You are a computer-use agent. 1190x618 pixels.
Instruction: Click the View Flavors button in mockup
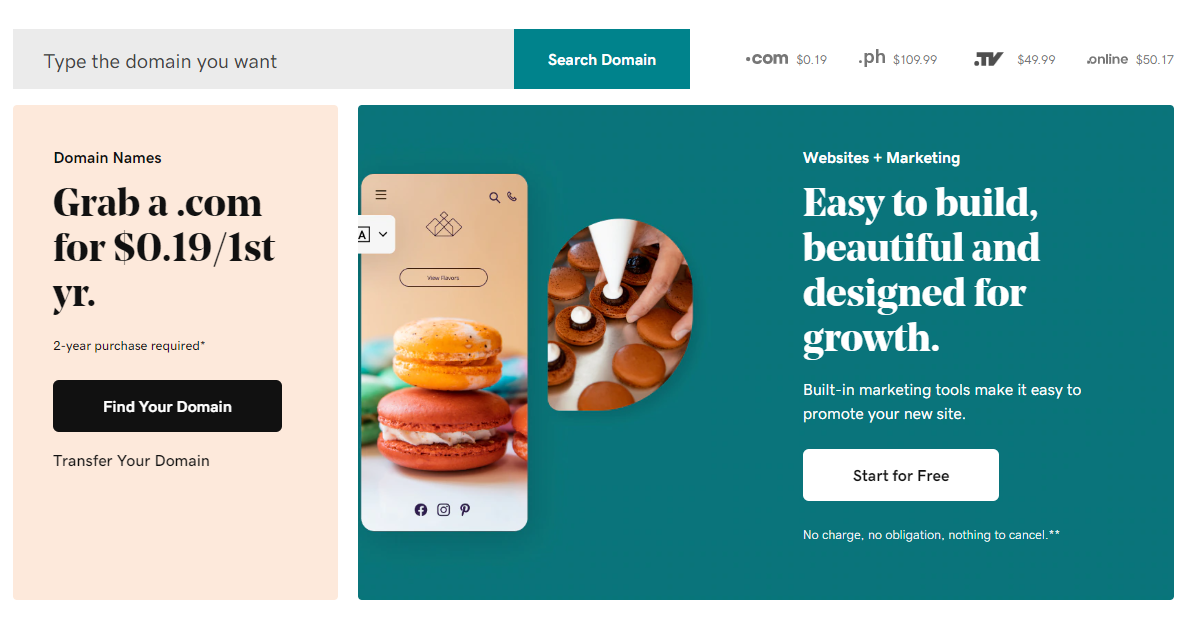tap(443, 278)
